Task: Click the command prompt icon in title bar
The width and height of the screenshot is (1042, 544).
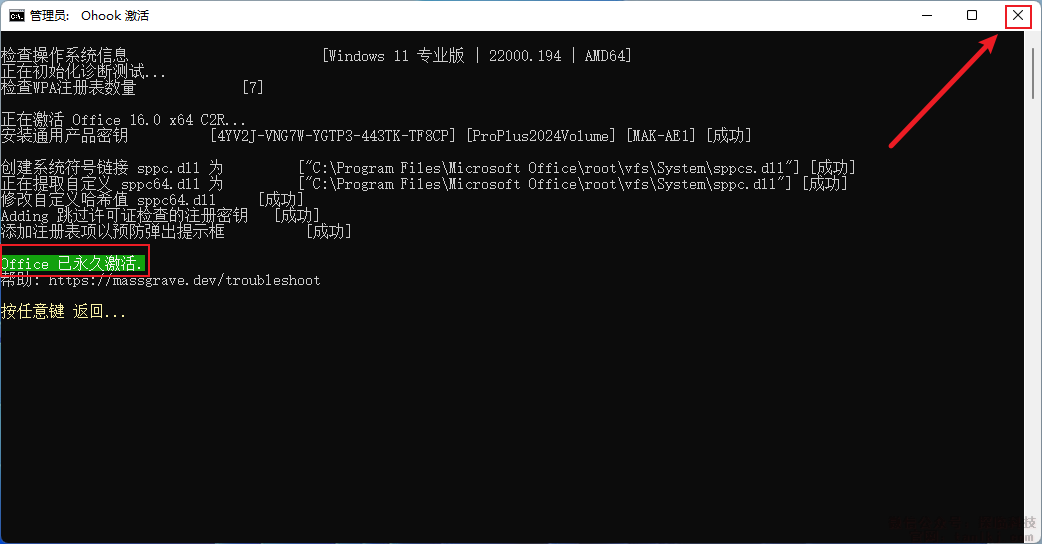Action: [x=18, y=16]
